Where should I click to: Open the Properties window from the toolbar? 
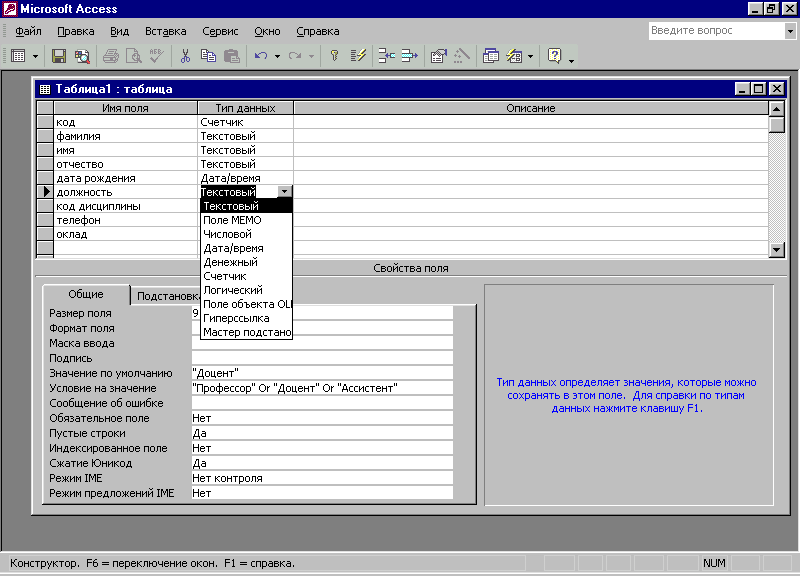[438, 57]
